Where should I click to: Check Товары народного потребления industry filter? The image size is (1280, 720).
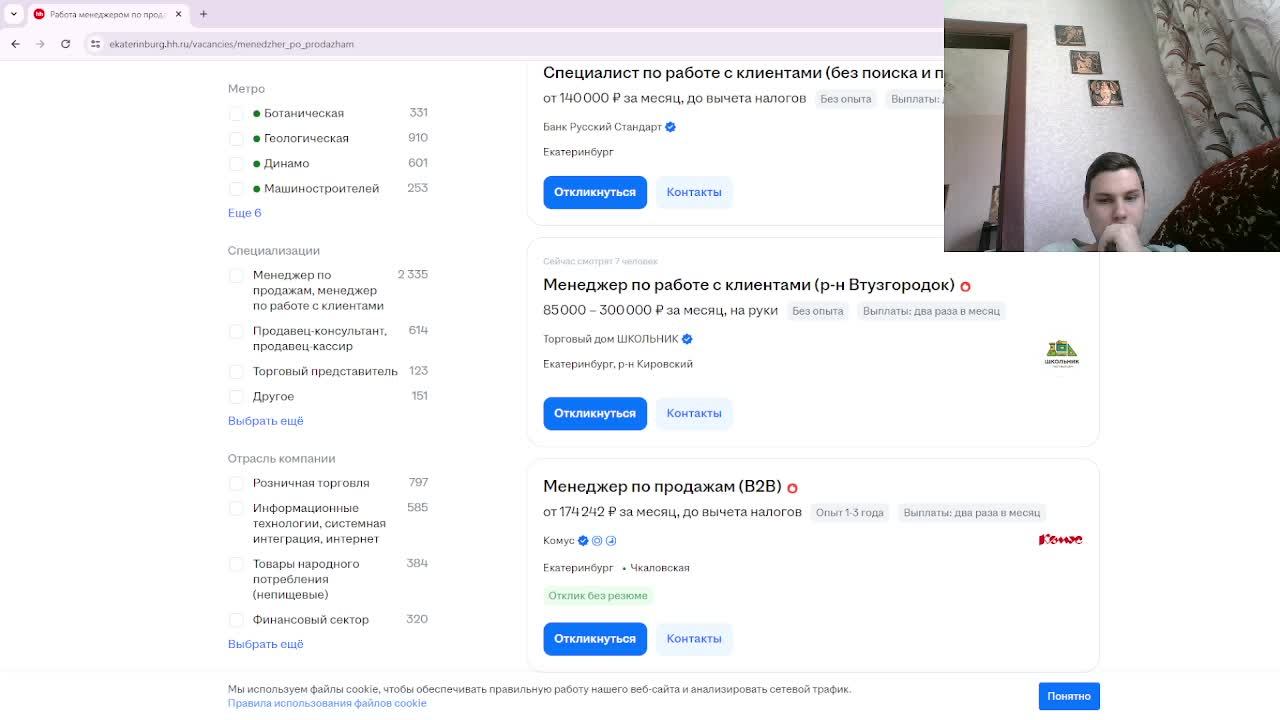click(236, 565)
